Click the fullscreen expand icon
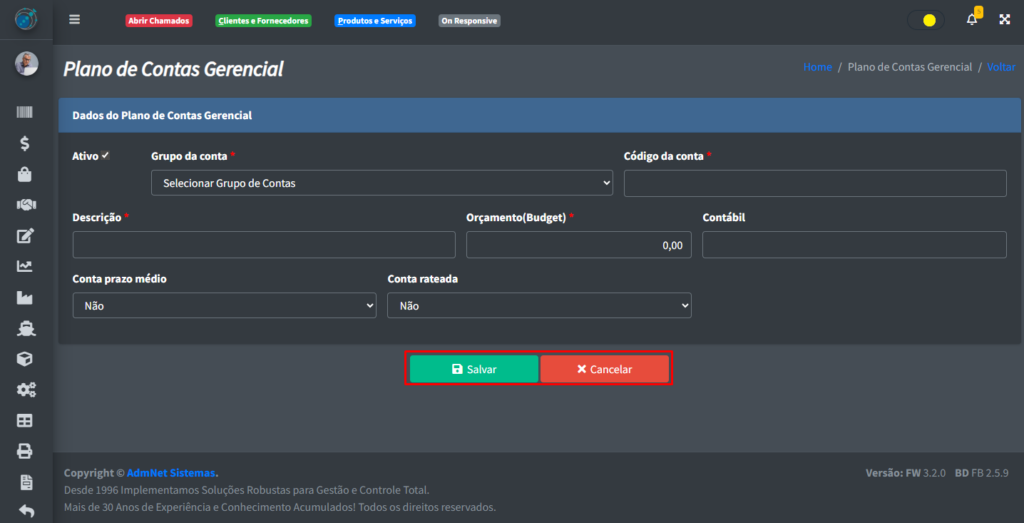The width and height of the screenshot is (1024, 523). (x=1005, y=20)
